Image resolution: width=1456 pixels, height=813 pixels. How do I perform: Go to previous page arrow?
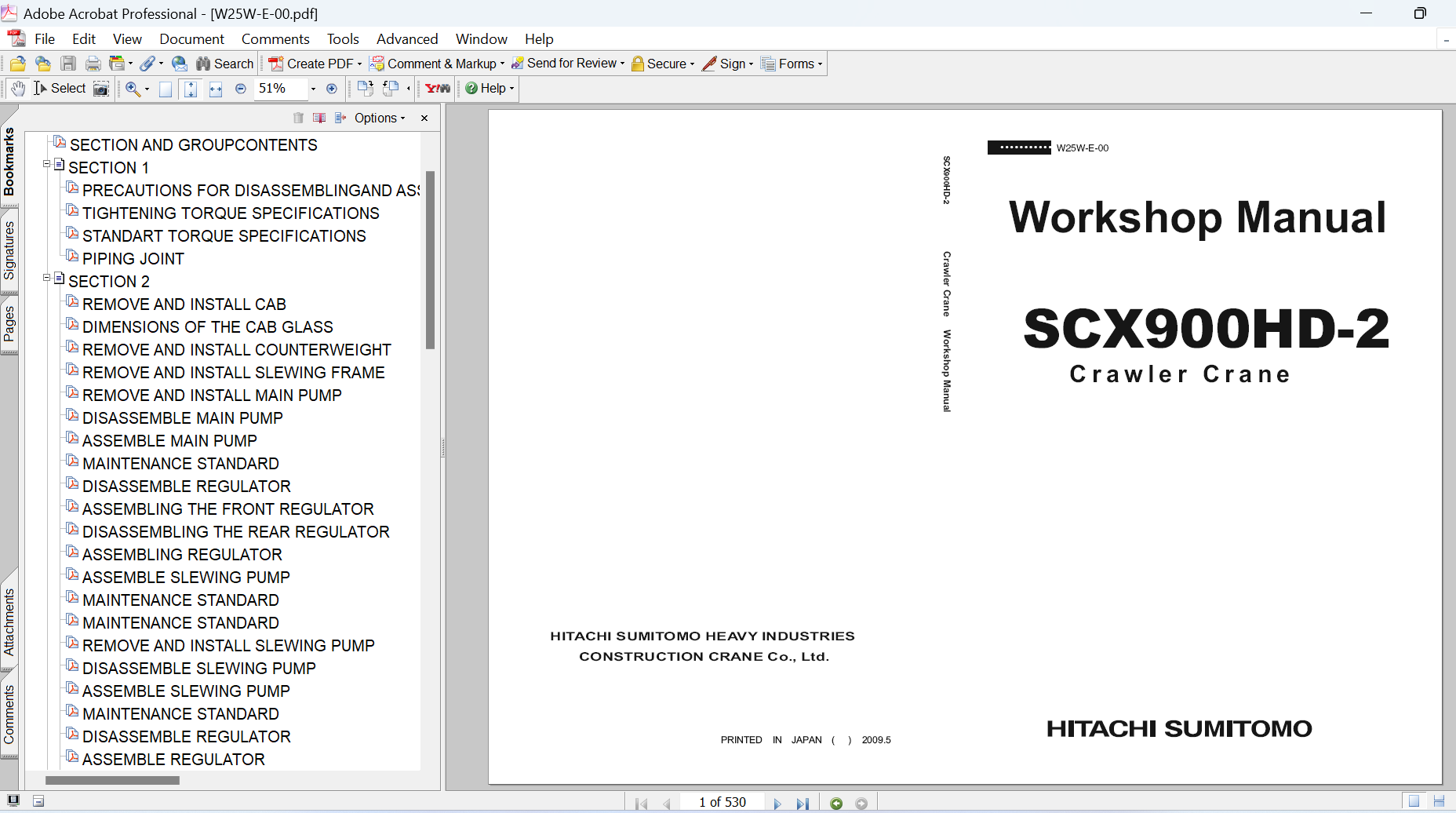[x=667, y=803]
